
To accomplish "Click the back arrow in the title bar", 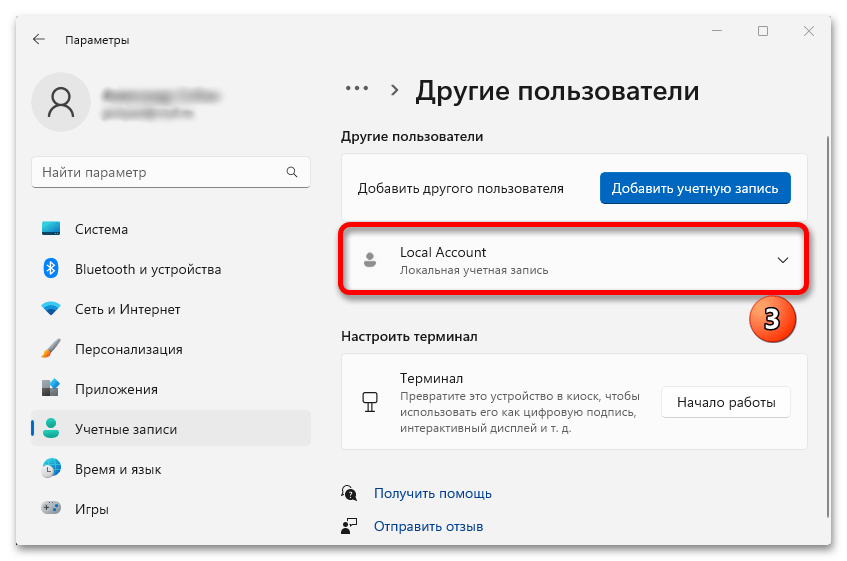I will pos(39,40).
